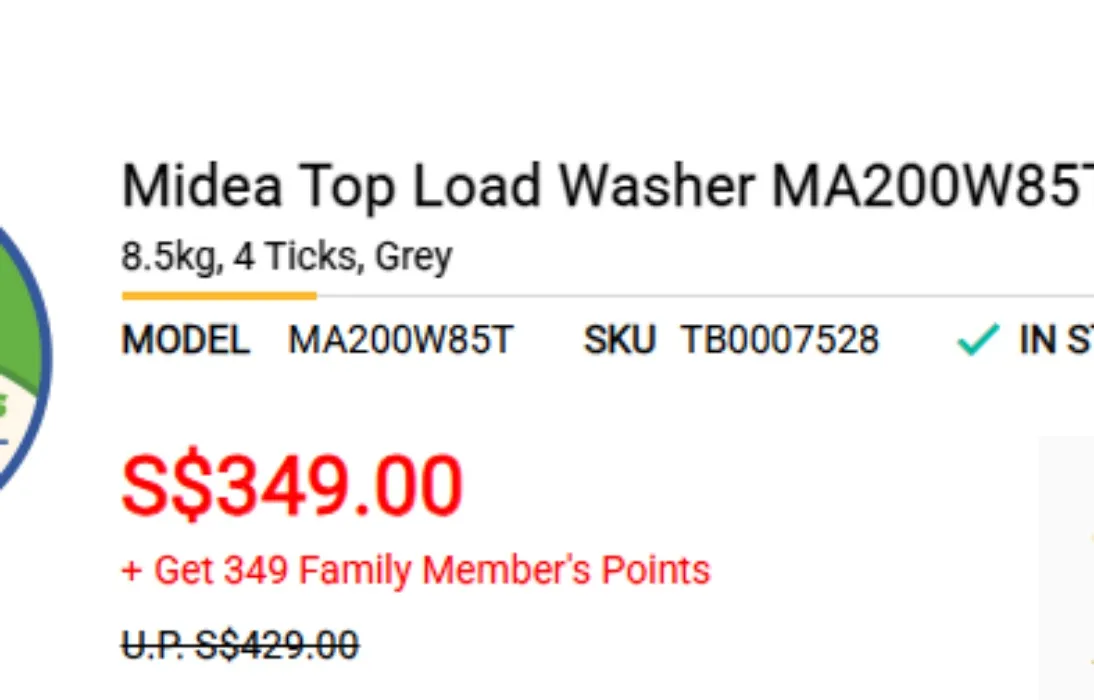Click the green in-stock checkmark icon

coord(978,340)
